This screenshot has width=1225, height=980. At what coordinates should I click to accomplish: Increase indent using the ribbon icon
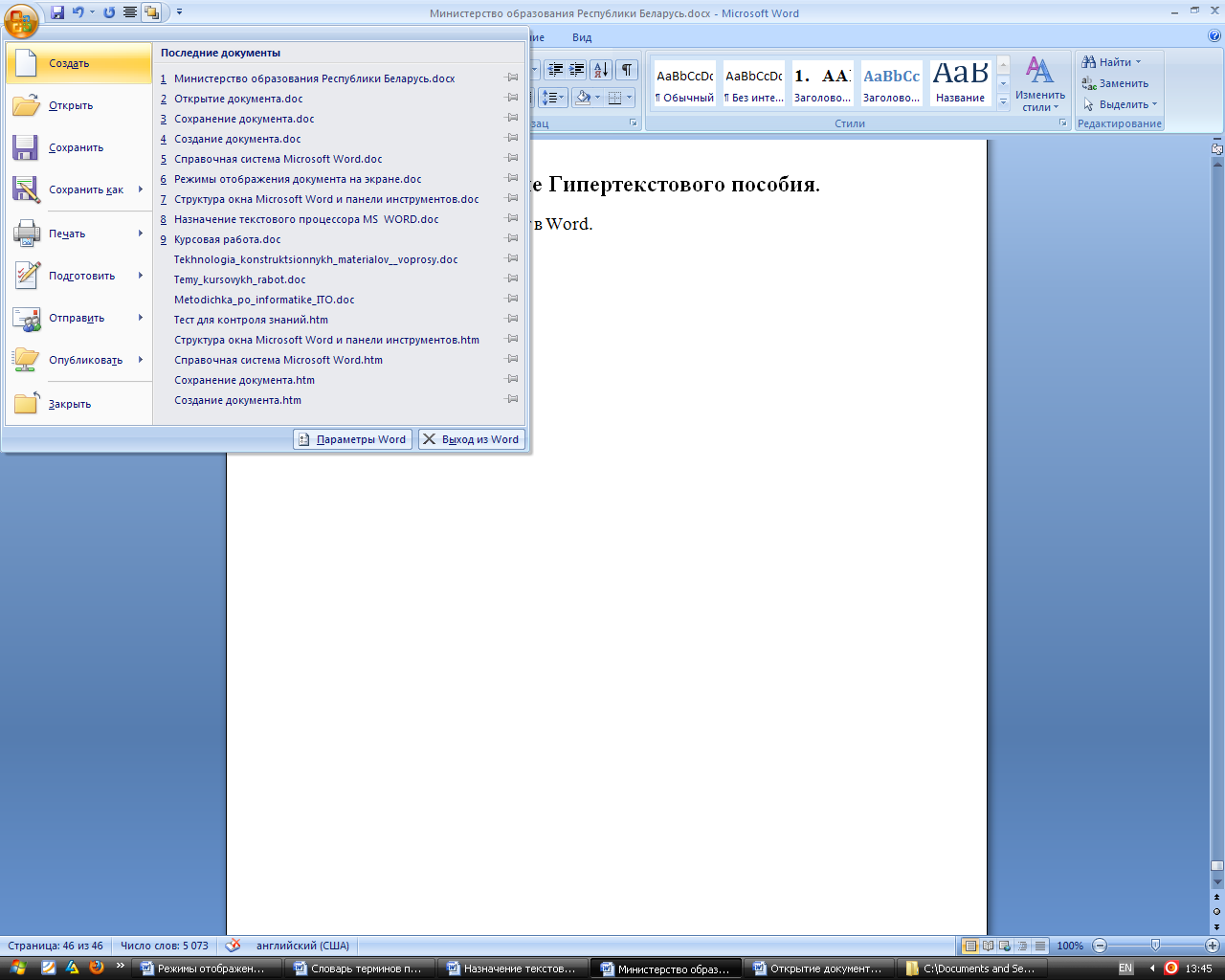pos(577,70)
